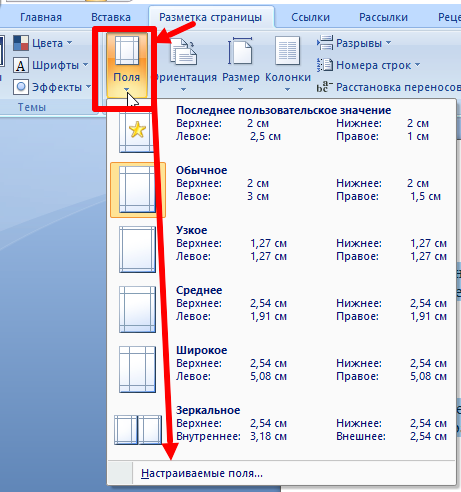Switch to the Главная tab
The width and height of the screenshot is (461, 492).
(x=41, y=17)
